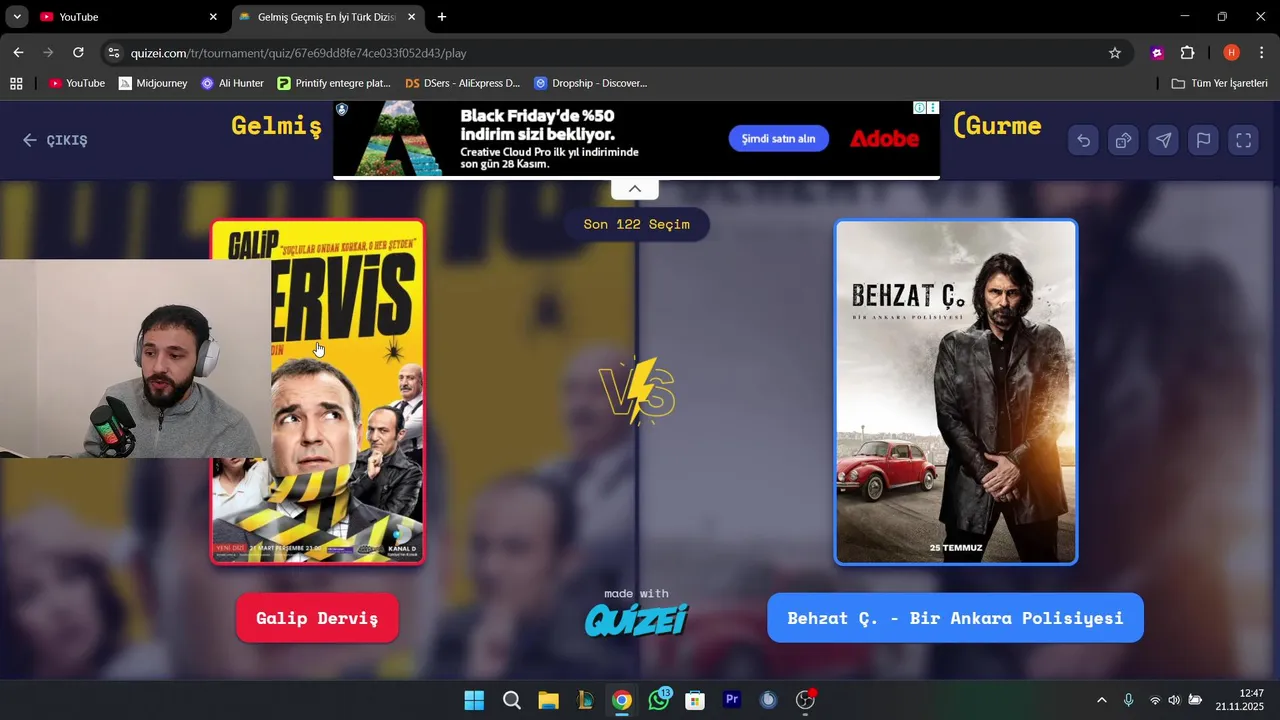This screenshot has height=720, width=1280.
Task: Open the Dropship - Discover bookmark
Action: pyautogui.click(x=590, y=83)
